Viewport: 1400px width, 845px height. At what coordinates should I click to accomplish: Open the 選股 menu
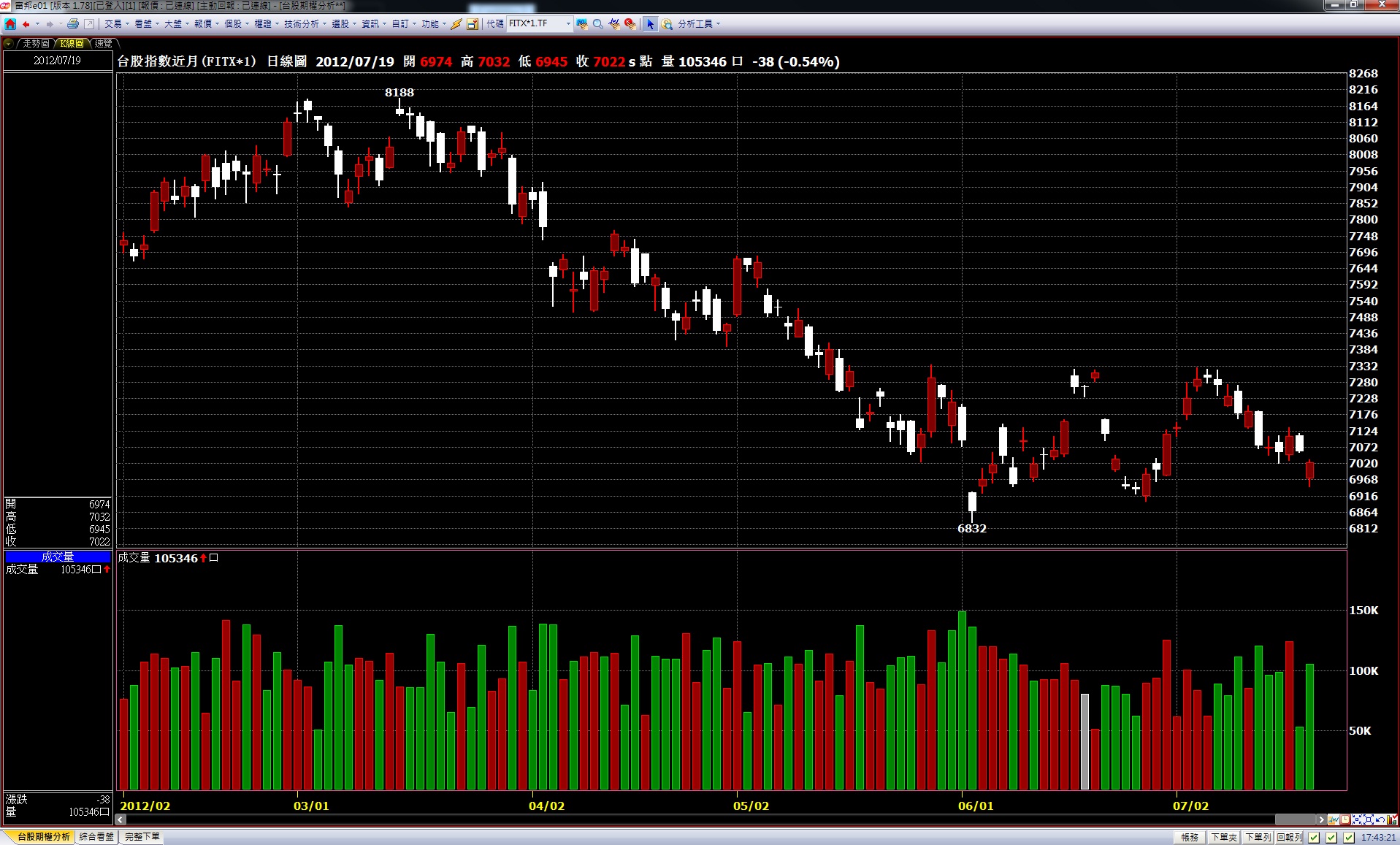pyautogui.click(x=344, y=24)
